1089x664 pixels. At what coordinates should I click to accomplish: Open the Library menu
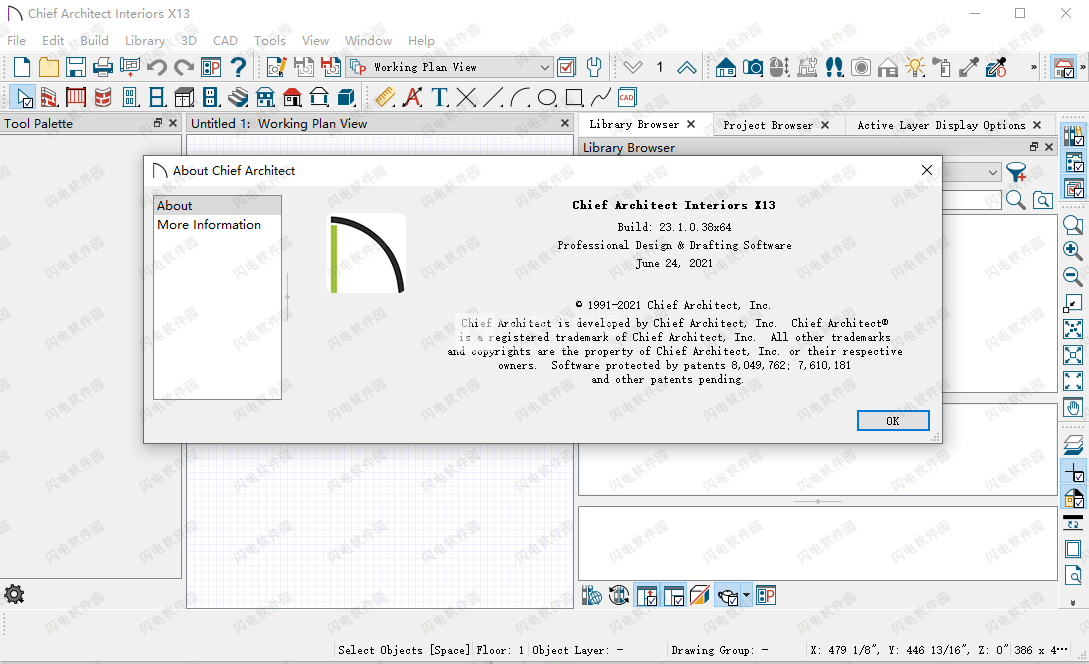coord(145,41)
